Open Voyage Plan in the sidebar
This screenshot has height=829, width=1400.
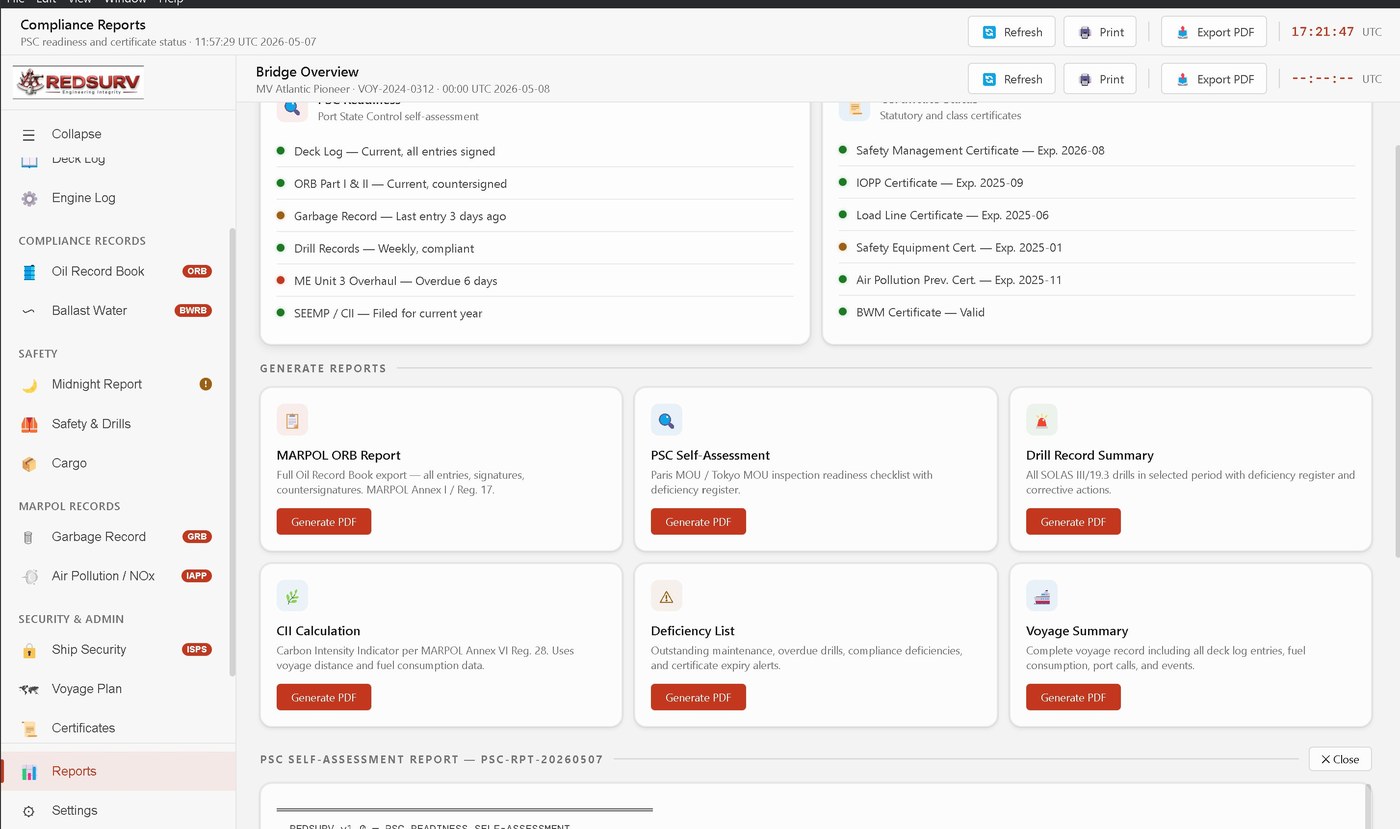click(x=118, y=689)
